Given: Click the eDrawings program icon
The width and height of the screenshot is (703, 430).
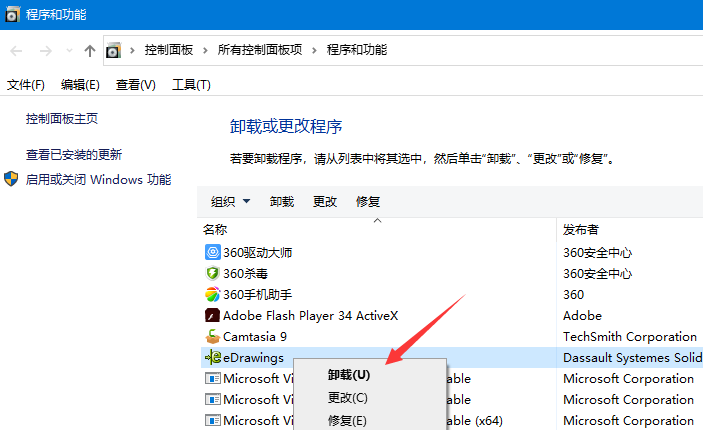Looking at the screenshot, I should pos(213,357).
